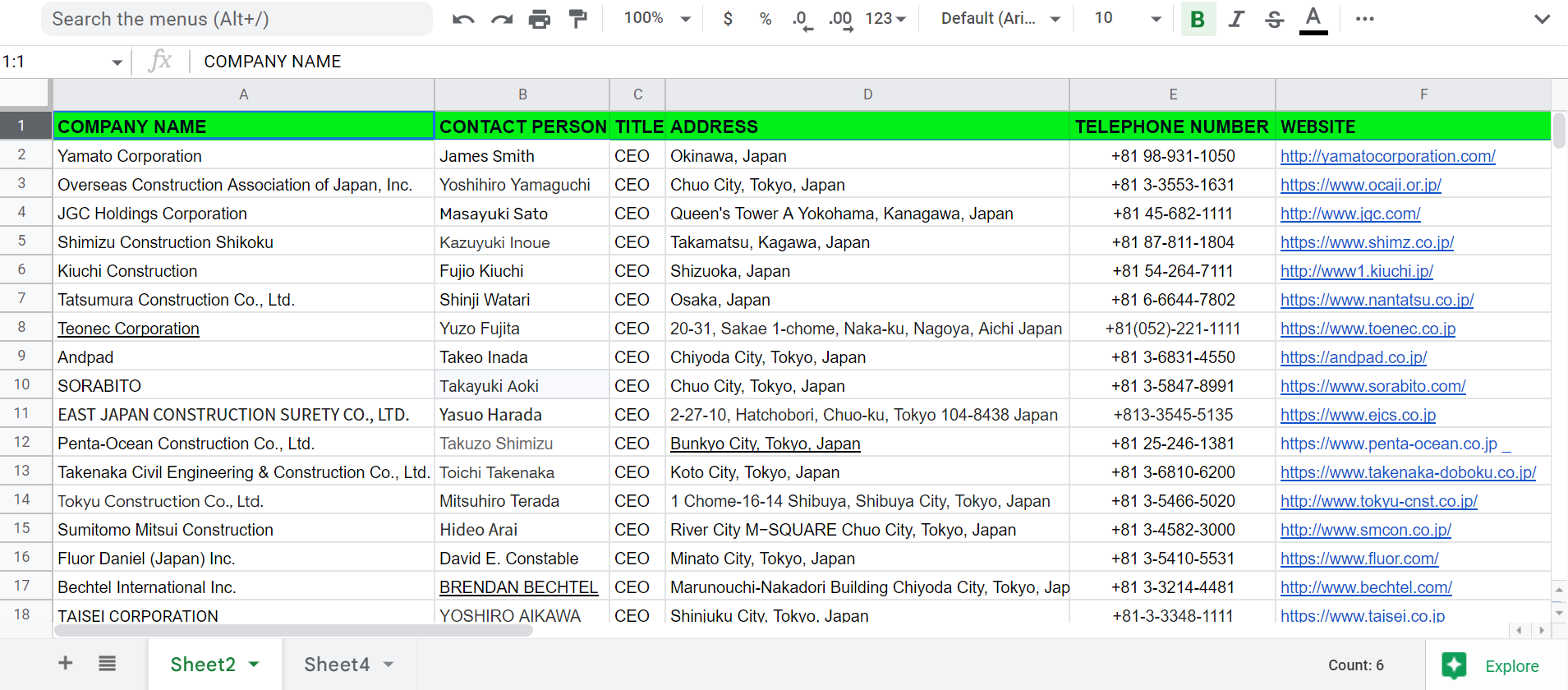Open the andpad.co.jp link
The width and height of the screenshot is (1568, 690).
coord(1354,357)
